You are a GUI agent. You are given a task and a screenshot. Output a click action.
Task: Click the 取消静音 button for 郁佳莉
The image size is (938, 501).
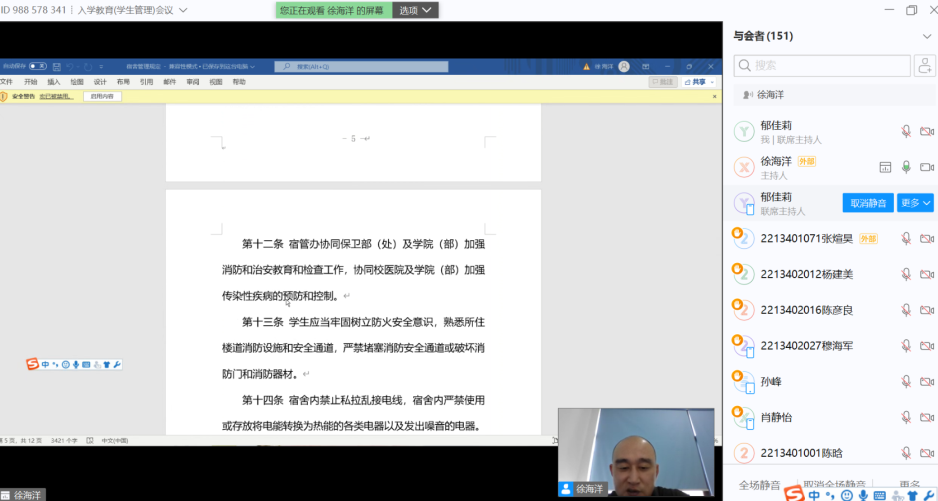(x=868, y=203)
